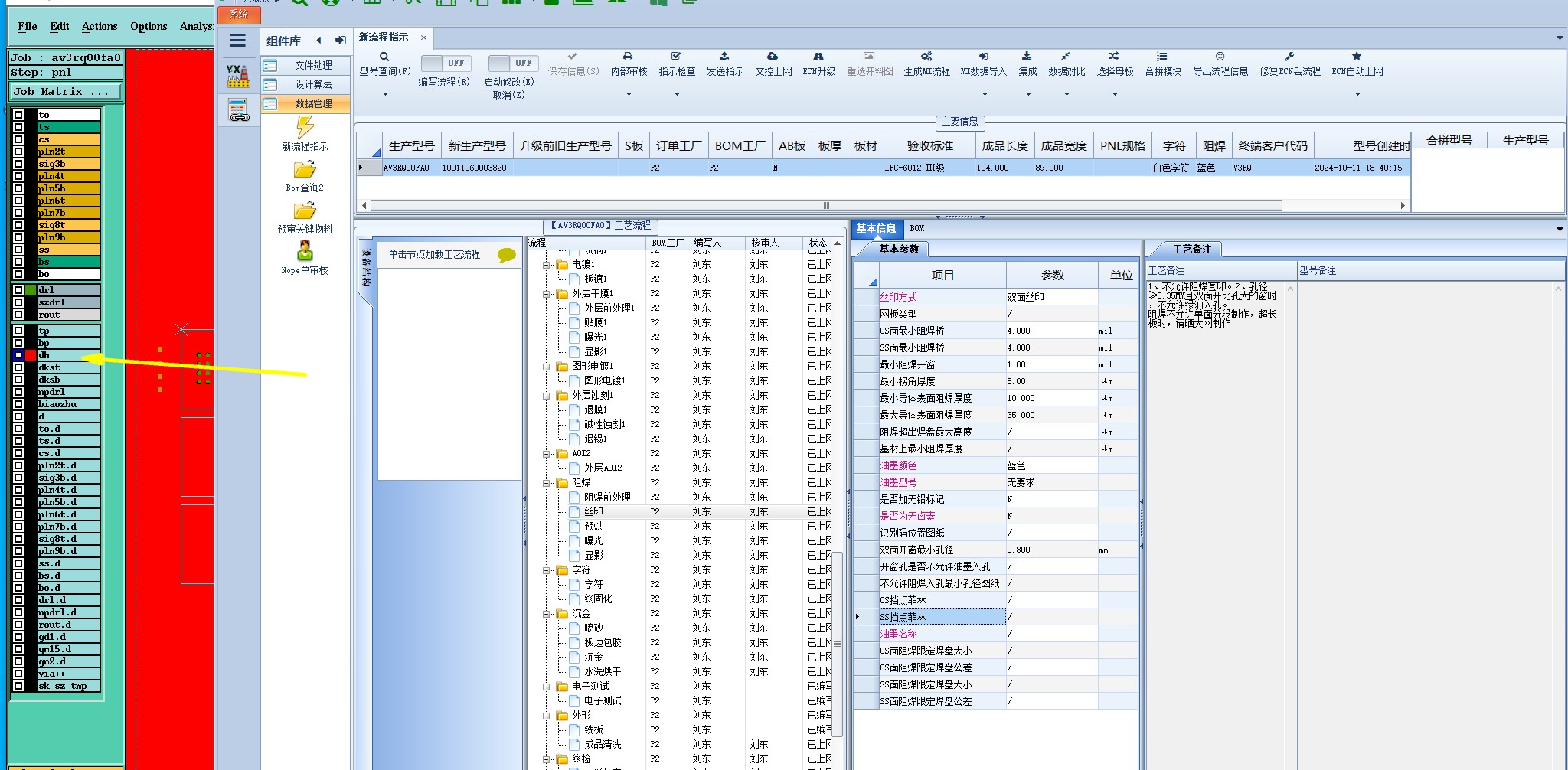The width and height of the screenshot is (1568, 770).
Task: Check the box for layer pln2t
Action: tap(18, 152)
